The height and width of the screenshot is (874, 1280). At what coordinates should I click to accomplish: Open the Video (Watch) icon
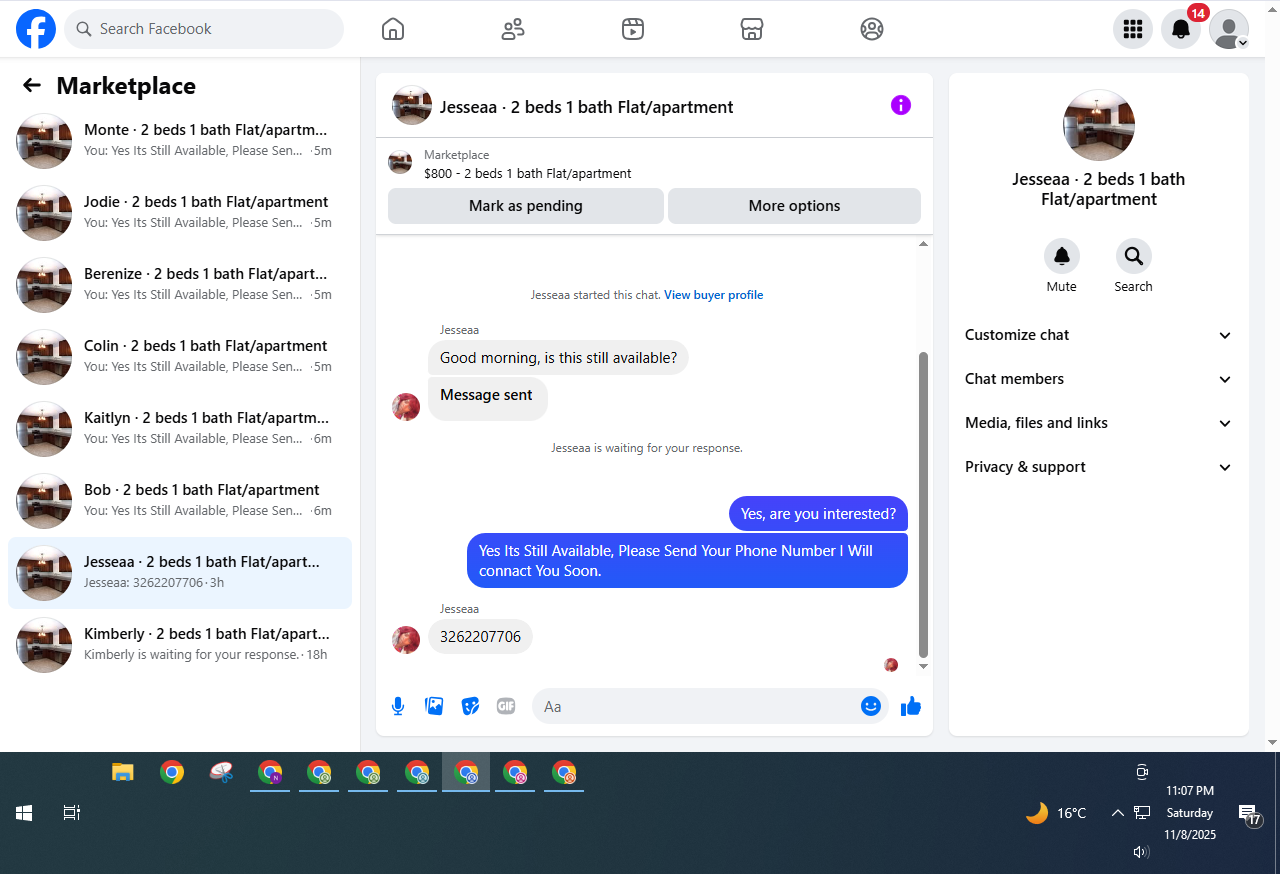[632, 29]
